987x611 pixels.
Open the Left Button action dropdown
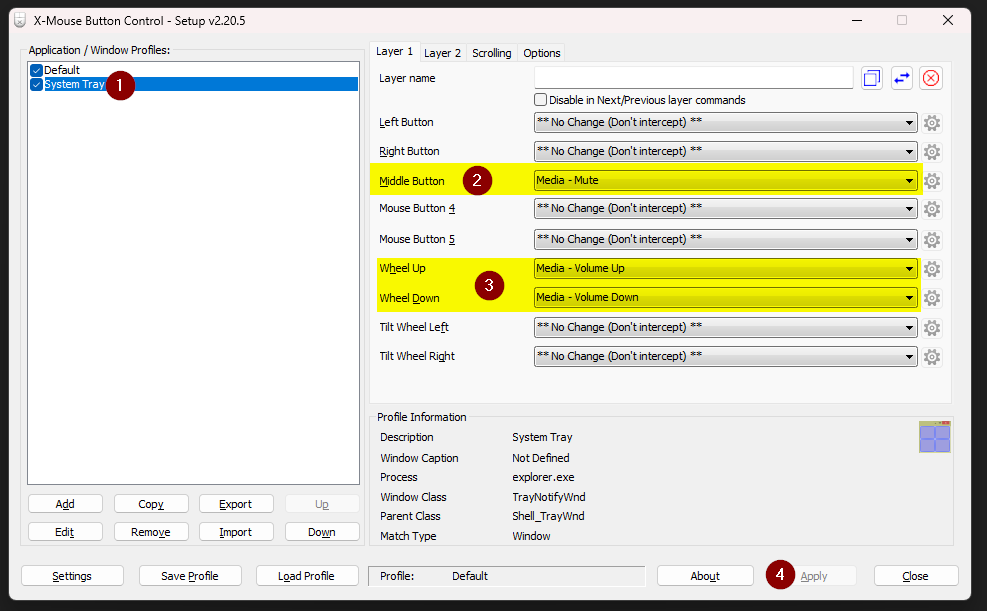725,123
